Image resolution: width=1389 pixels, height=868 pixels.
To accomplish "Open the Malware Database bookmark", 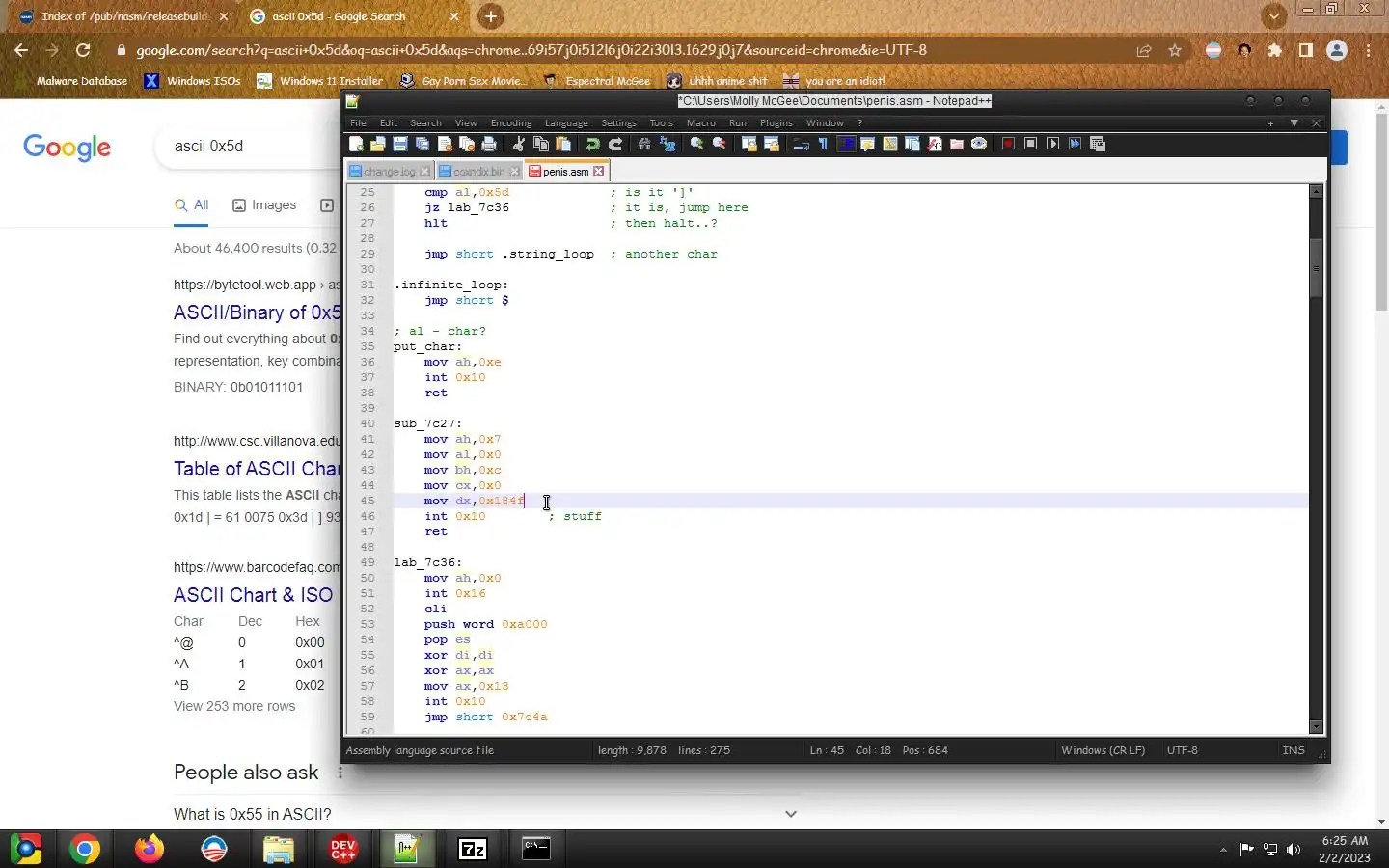I will pyautogui.click(x=82, y=81).
